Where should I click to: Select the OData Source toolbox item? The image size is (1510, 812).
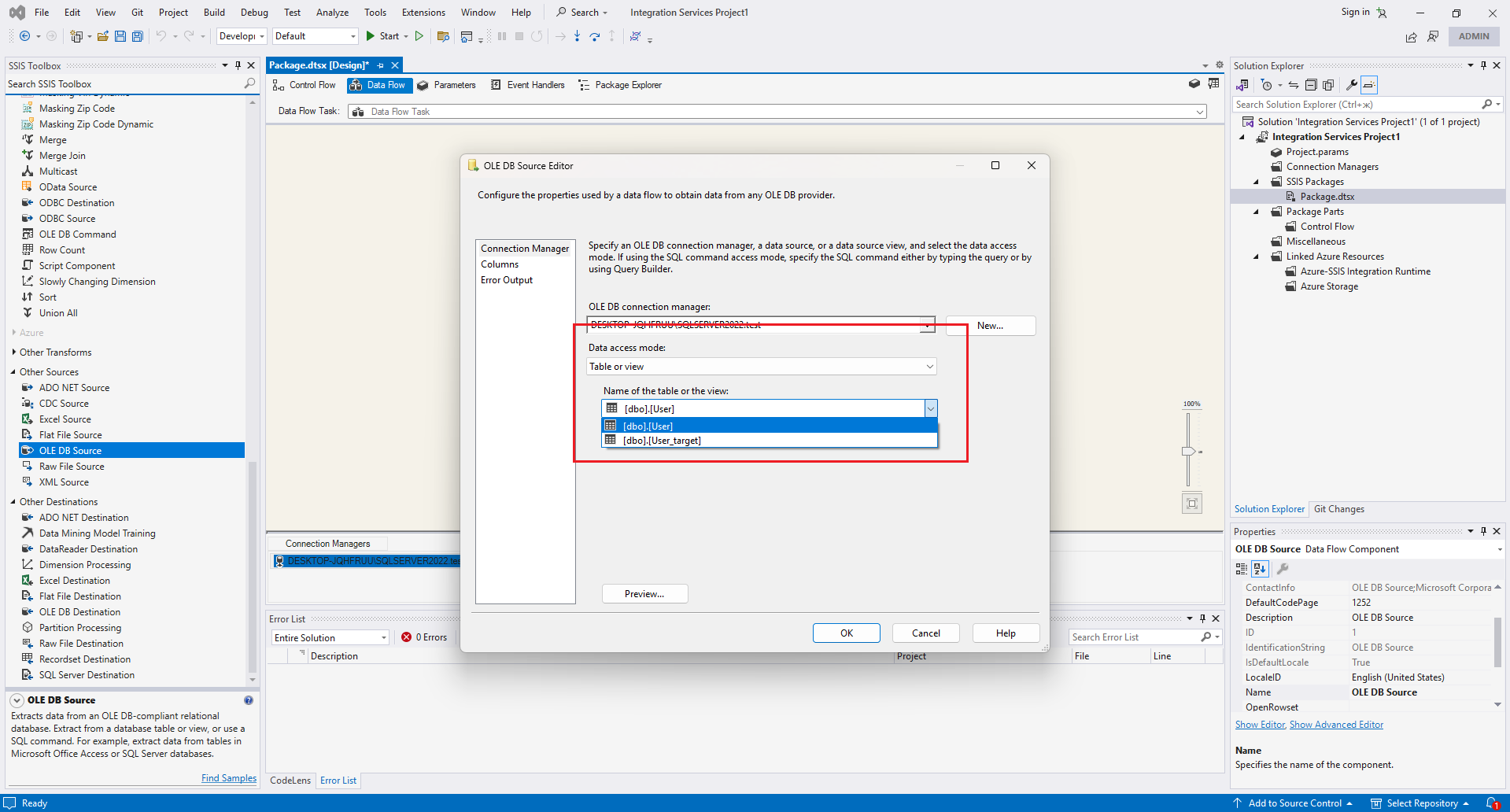pos(68,187)
